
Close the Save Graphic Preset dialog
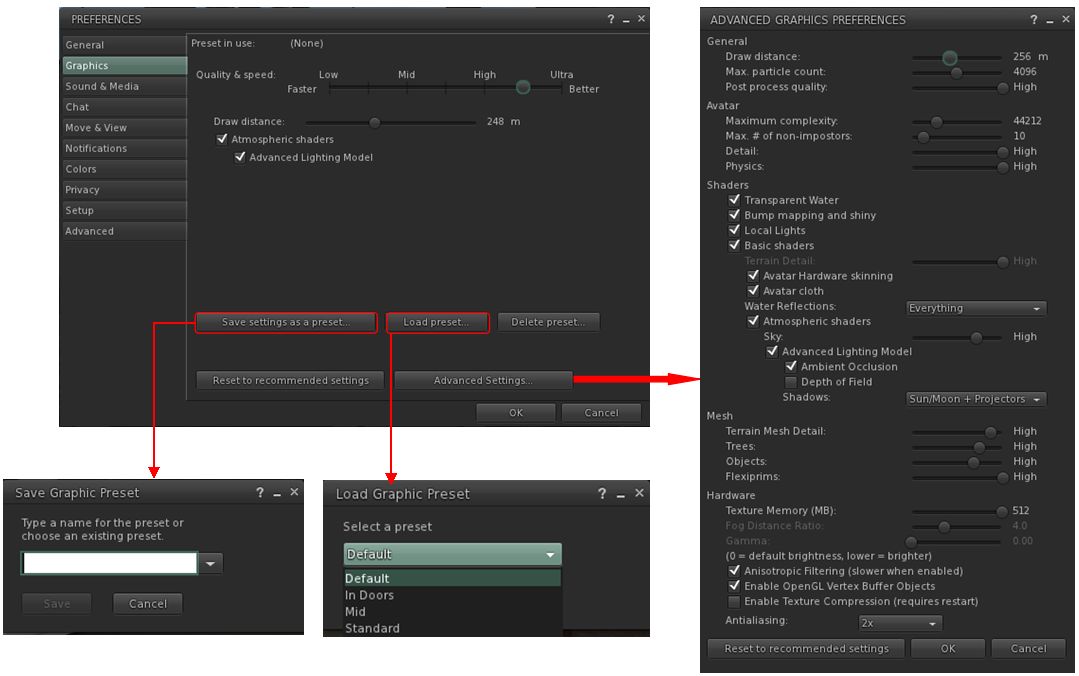294,492
